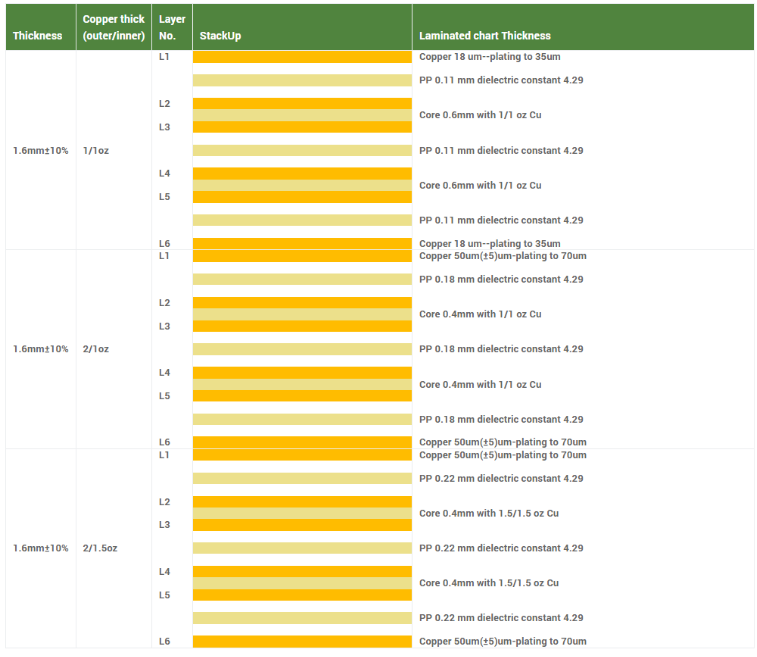The image size is (757, 657).
Task: Select the Layer No. column header
Action: (170, 27)
